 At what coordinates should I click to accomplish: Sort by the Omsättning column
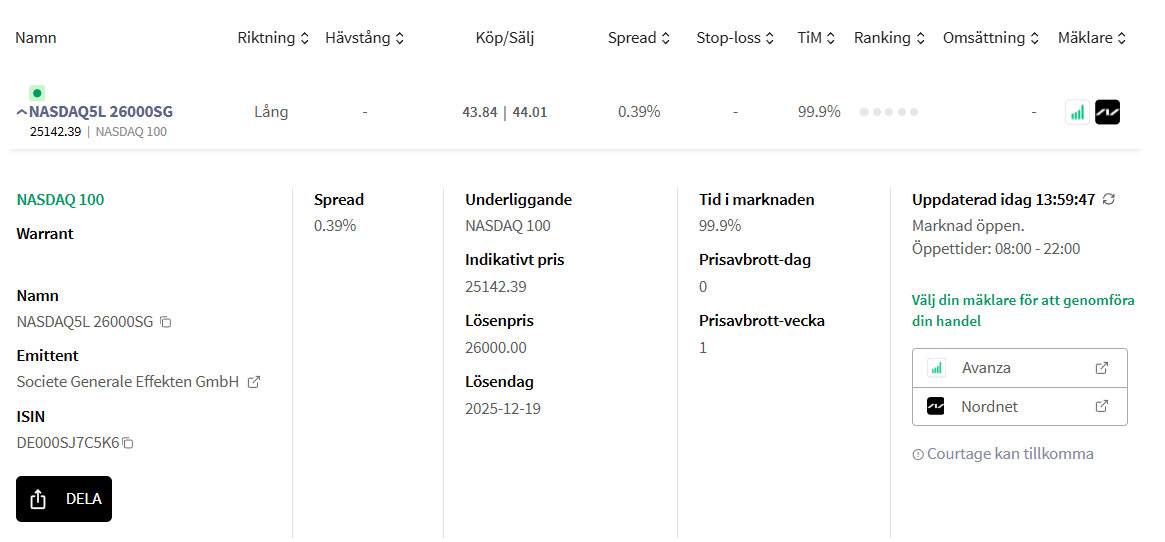992,38
